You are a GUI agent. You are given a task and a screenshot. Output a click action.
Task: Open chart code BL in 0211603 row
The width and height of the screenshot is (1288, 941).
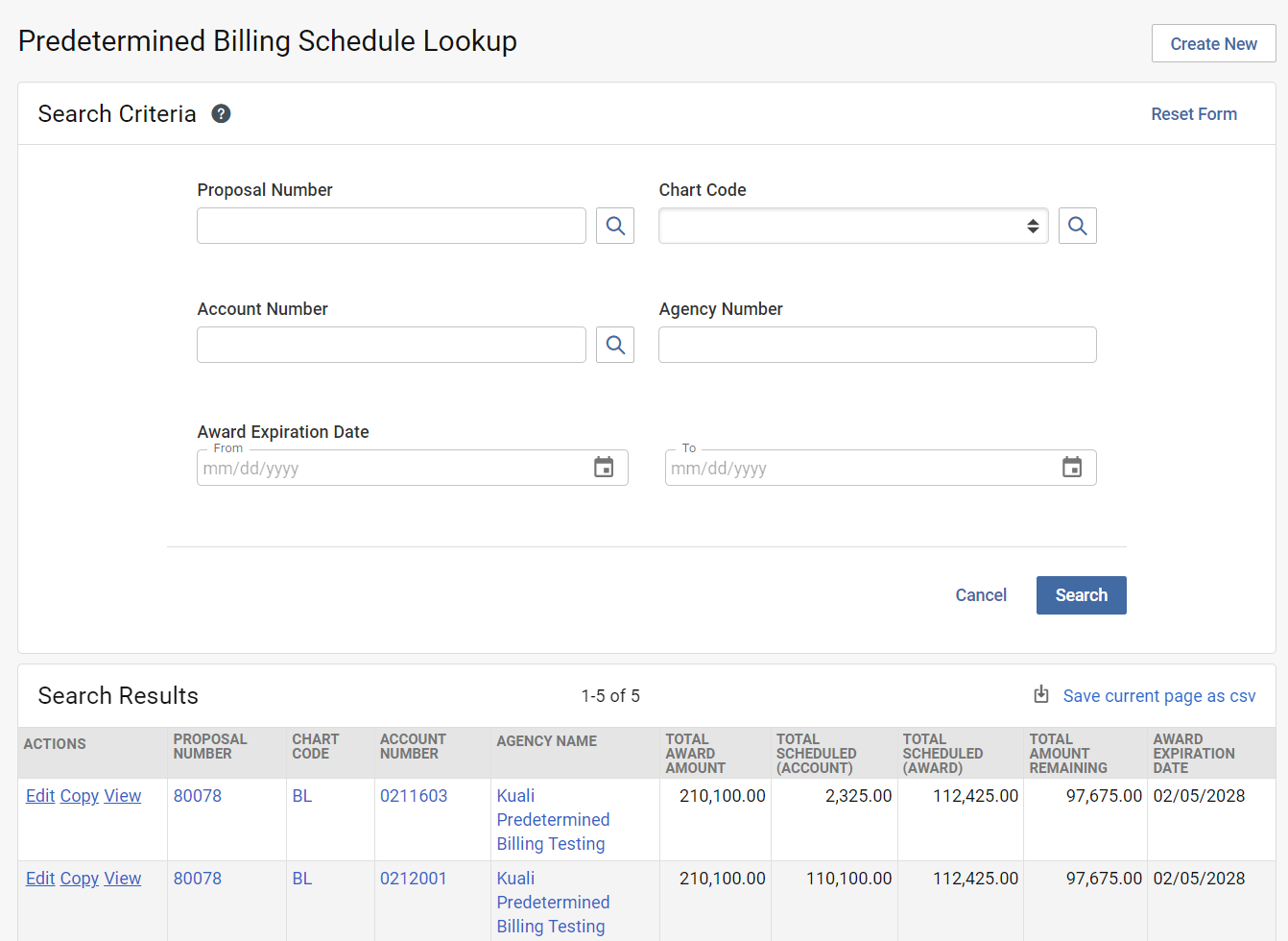click(x=302, y=796)
